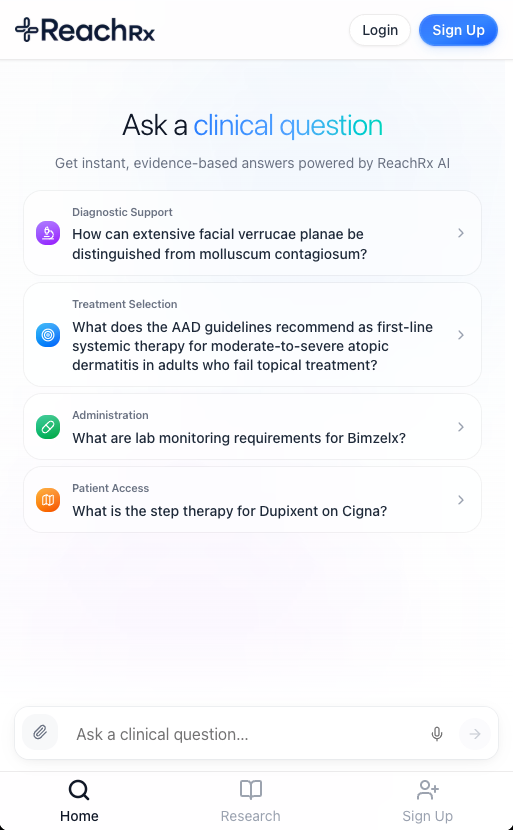Click the orange map Patient Access icon
The width and height of the screenshot is (513, 830).
(x=48, y=500)
